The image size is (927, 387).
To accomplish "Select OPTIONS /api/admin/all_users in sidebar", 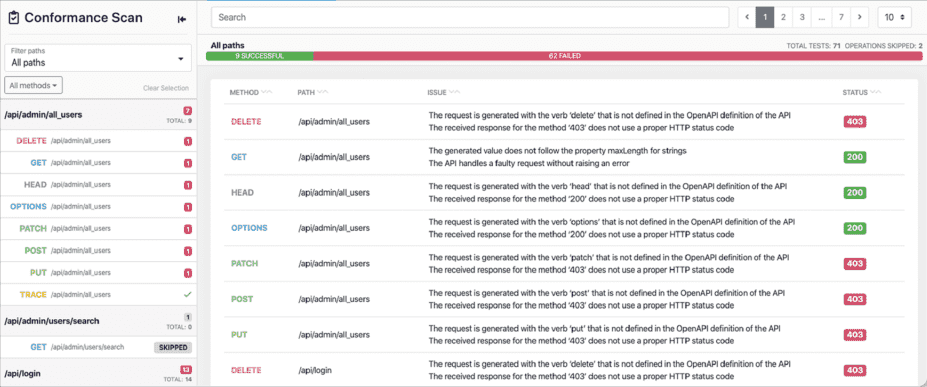I will click(98, 207).
